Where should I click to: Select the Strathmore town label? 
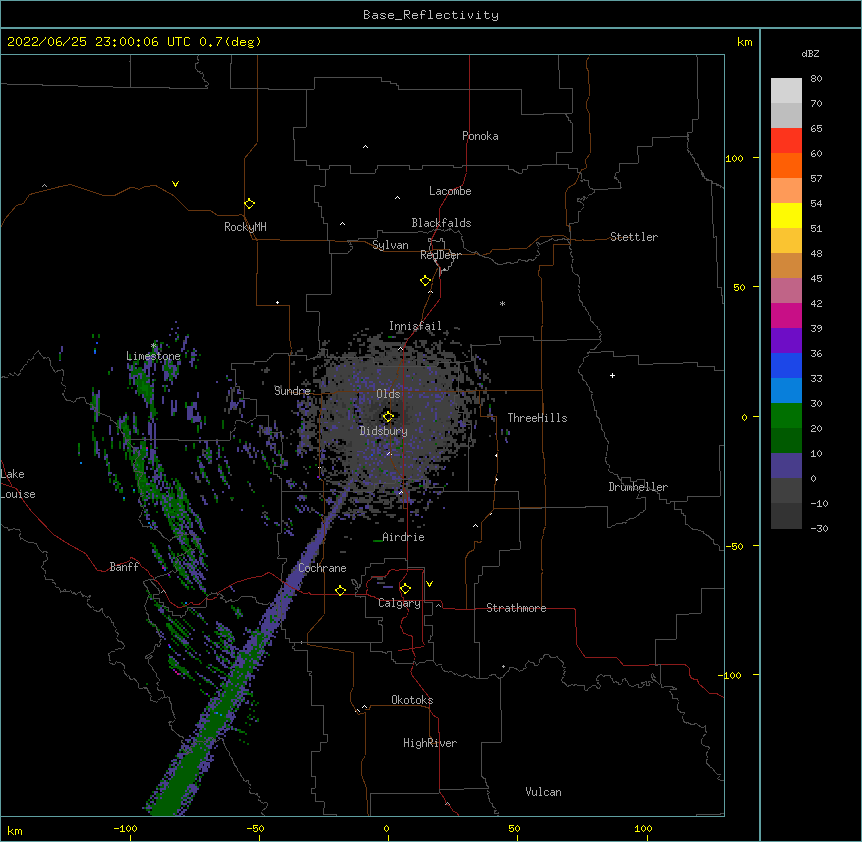tap(516, 608)
